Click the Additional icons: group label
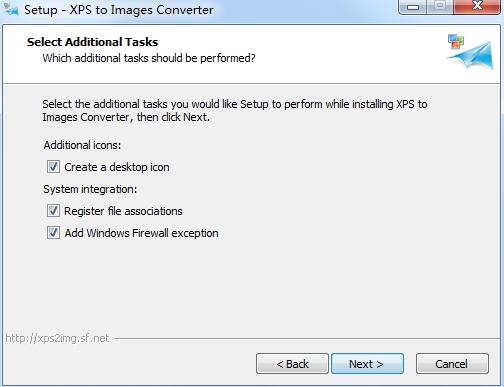Image resolution: width=504 pixels, height=387 pixels. point(82,145)
